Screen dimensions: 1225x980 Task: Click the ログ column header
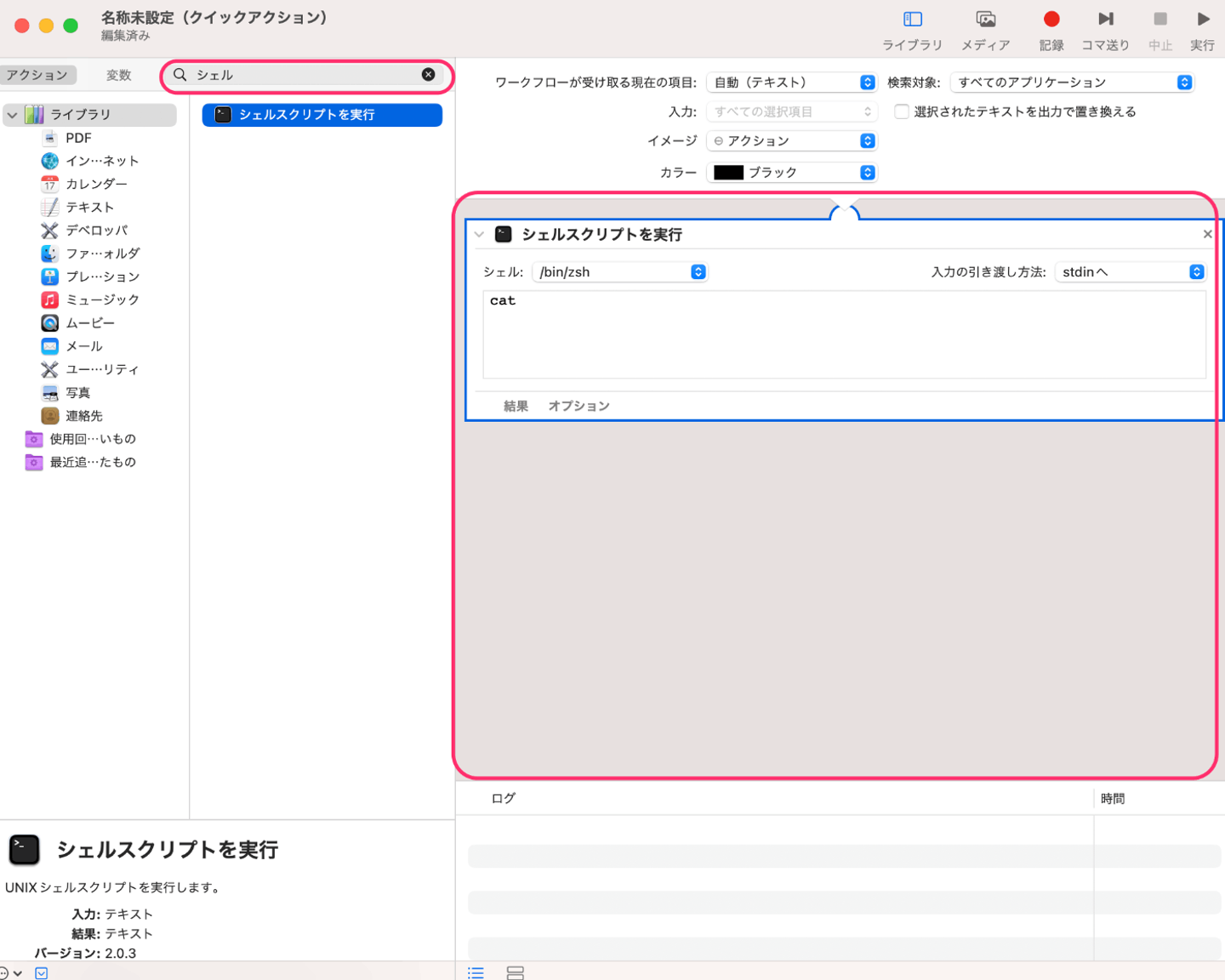tap(504, 799)
